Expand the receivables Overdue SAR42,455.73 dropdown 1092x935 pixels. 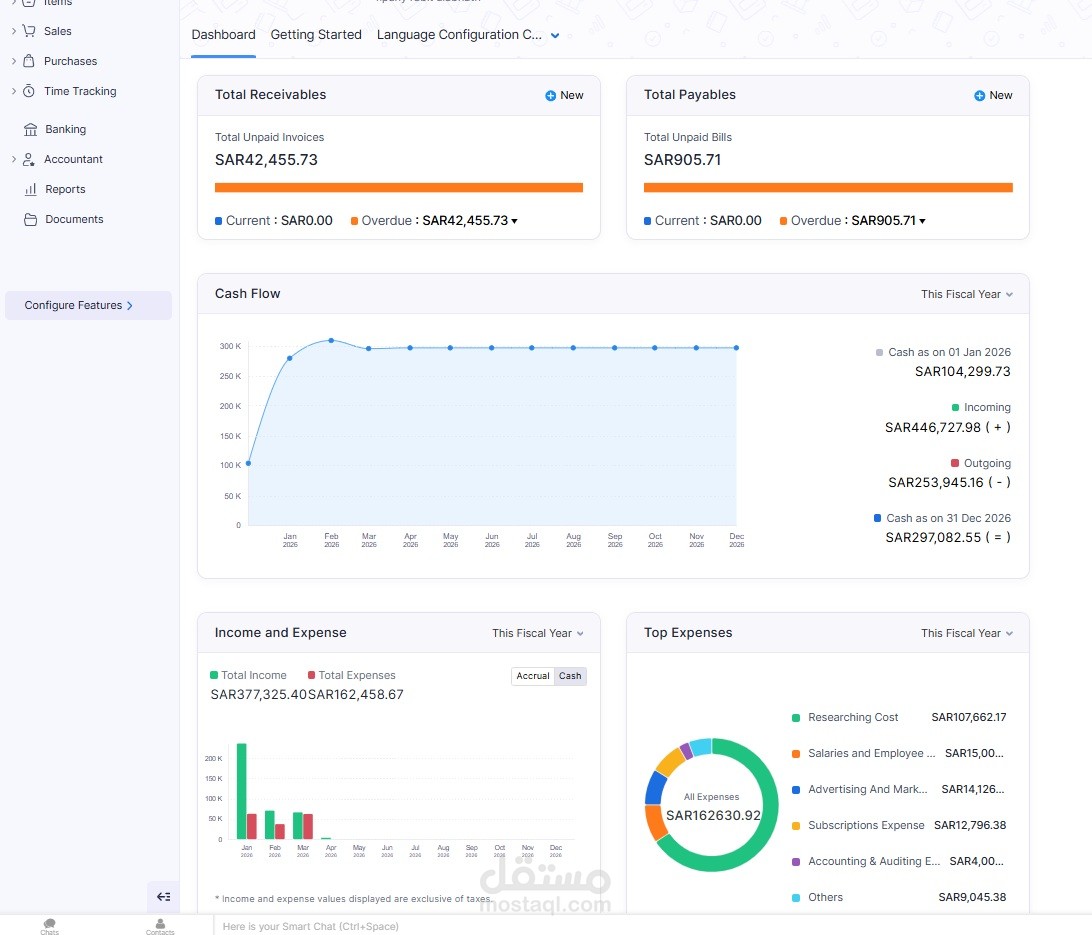[514, 221]
